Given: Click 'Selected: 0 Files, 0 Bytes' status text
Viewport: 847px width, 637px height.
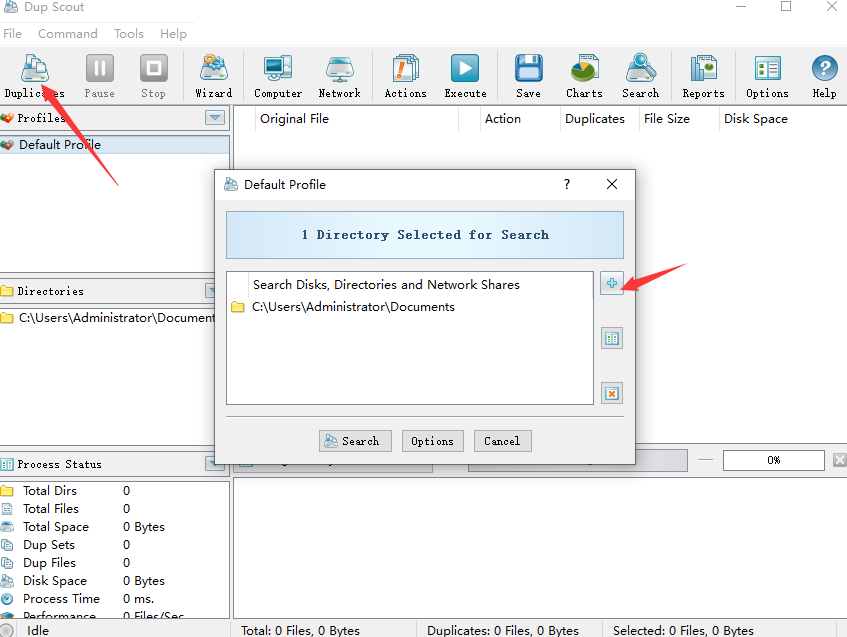Looking at the screenshot, I should pyautogui.click(x=683, y=630).
